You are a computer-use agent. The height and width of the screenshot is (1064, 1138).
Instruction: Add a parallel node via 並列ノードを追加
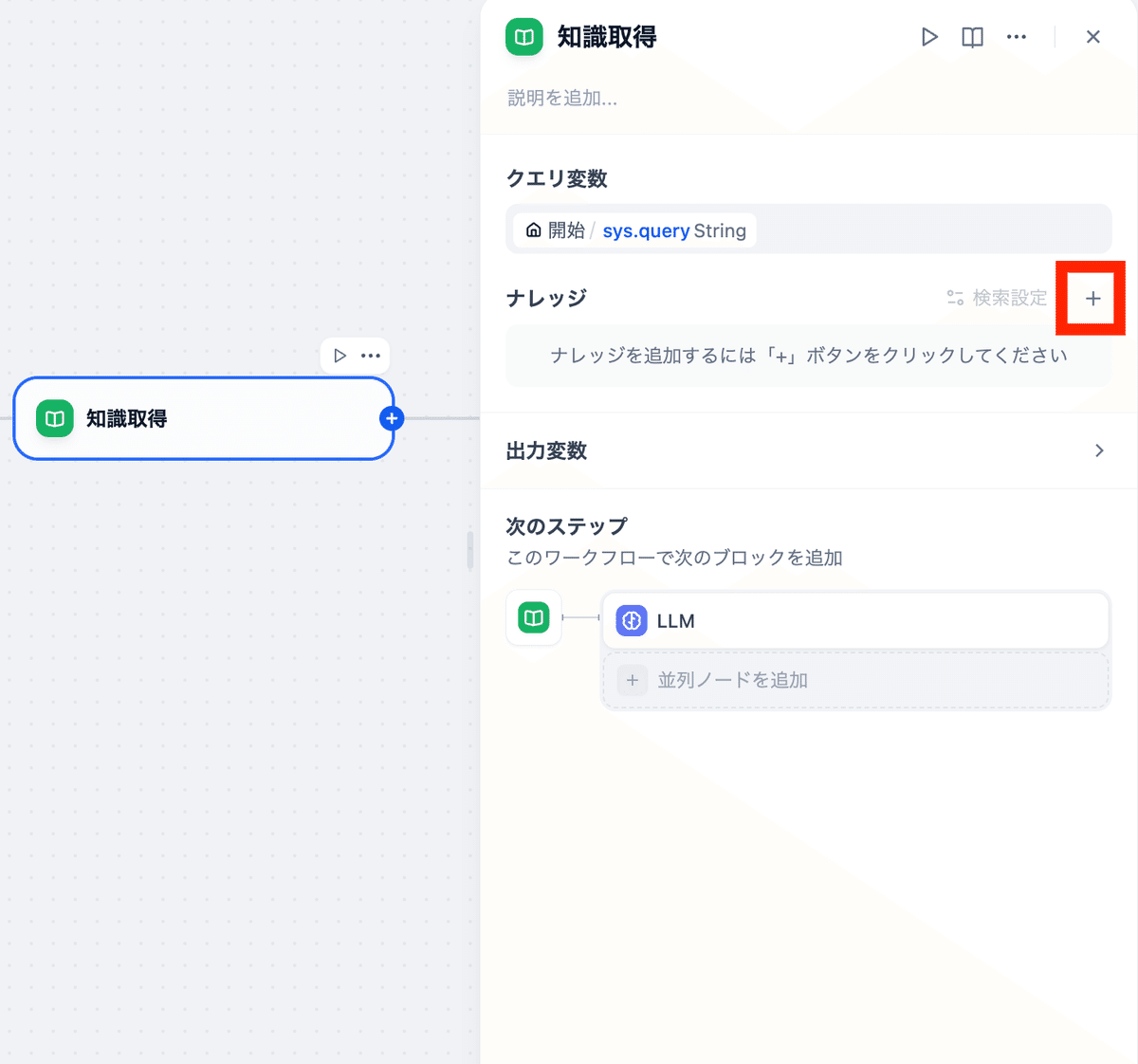click(855, 680)
